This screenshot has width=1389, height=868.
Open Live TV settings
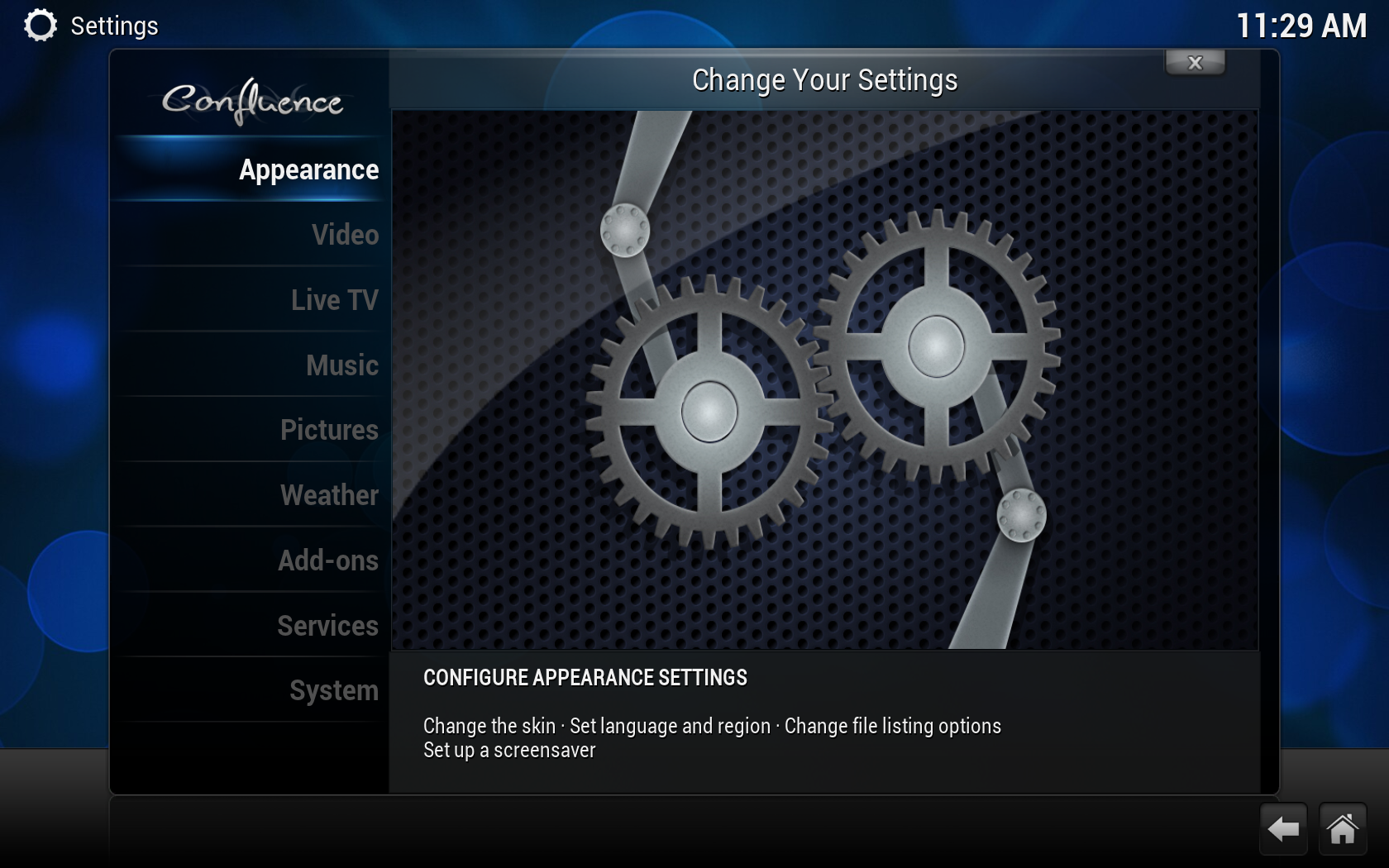click(334, 300)
